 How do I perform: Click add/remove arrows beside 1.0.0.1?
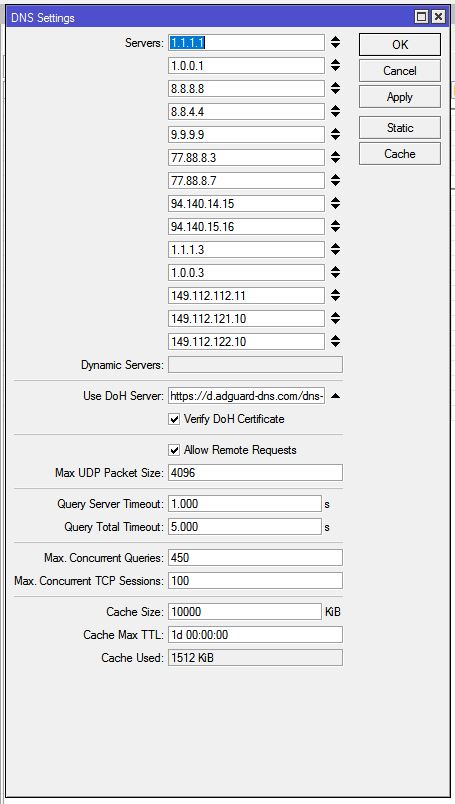335,66
